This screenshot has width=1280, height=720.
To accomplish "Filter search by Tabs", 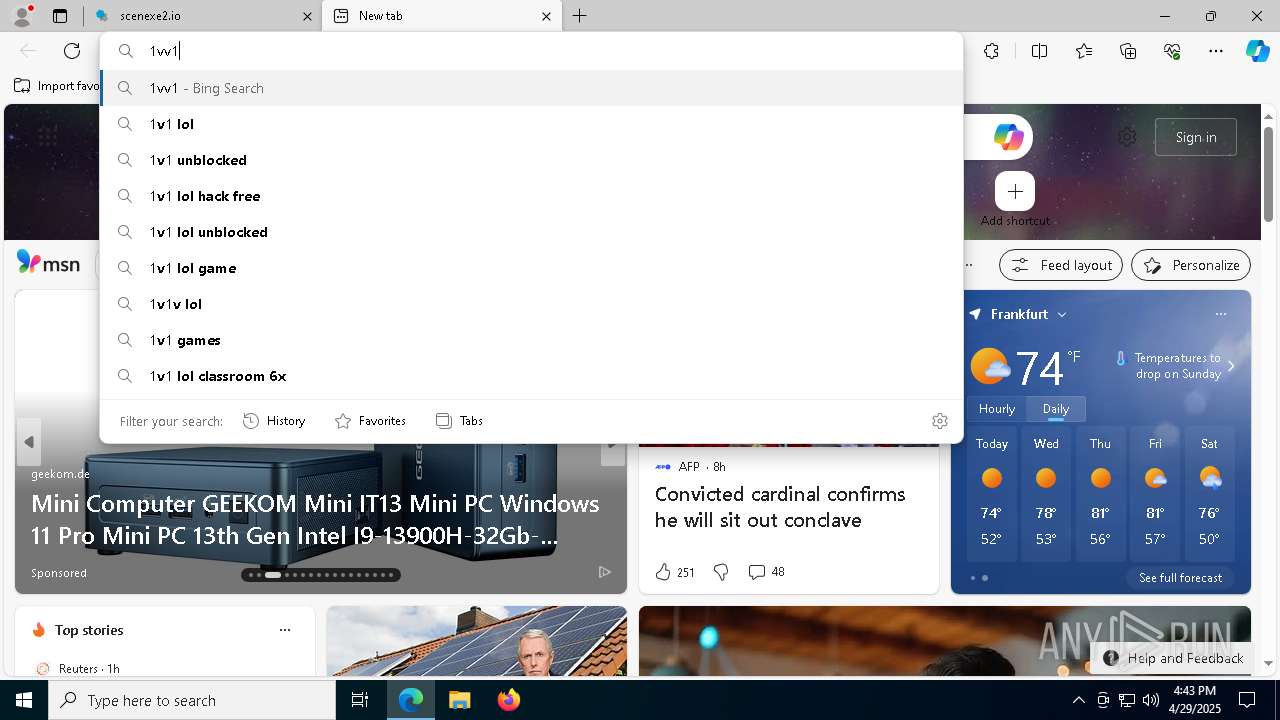I will [x=459, y=421].
